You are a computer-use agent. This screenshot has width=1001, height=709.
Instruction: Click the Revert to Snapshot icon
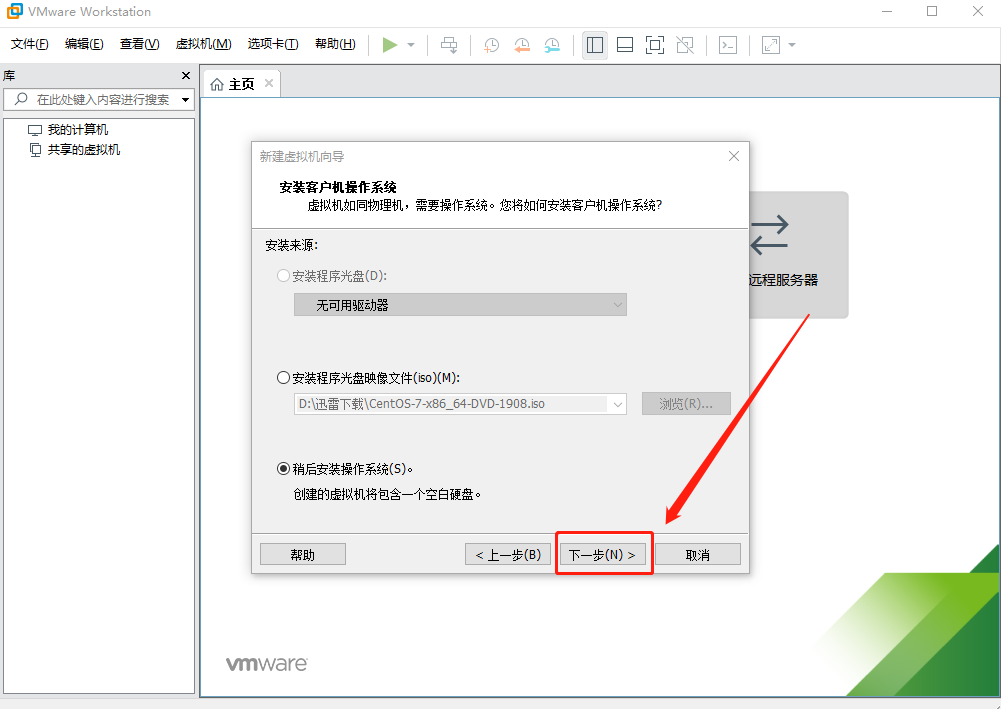tap(522, 45)
